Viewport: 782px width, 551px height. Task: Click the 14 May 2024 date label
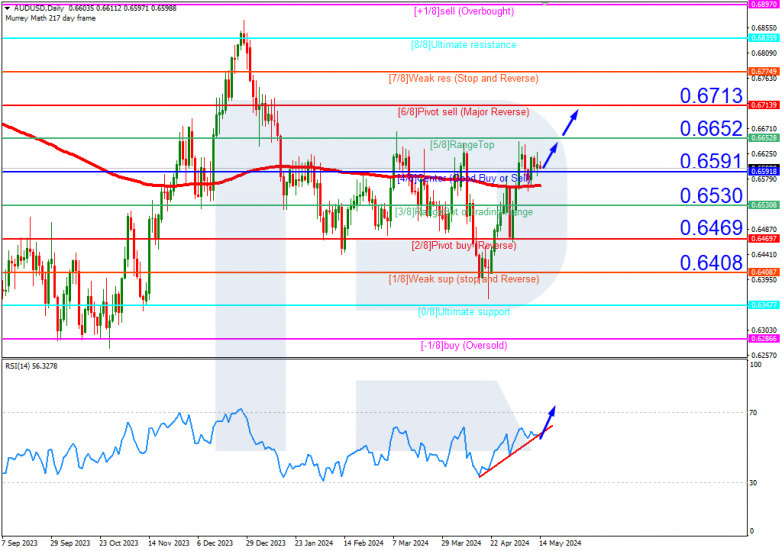[561, 543]
